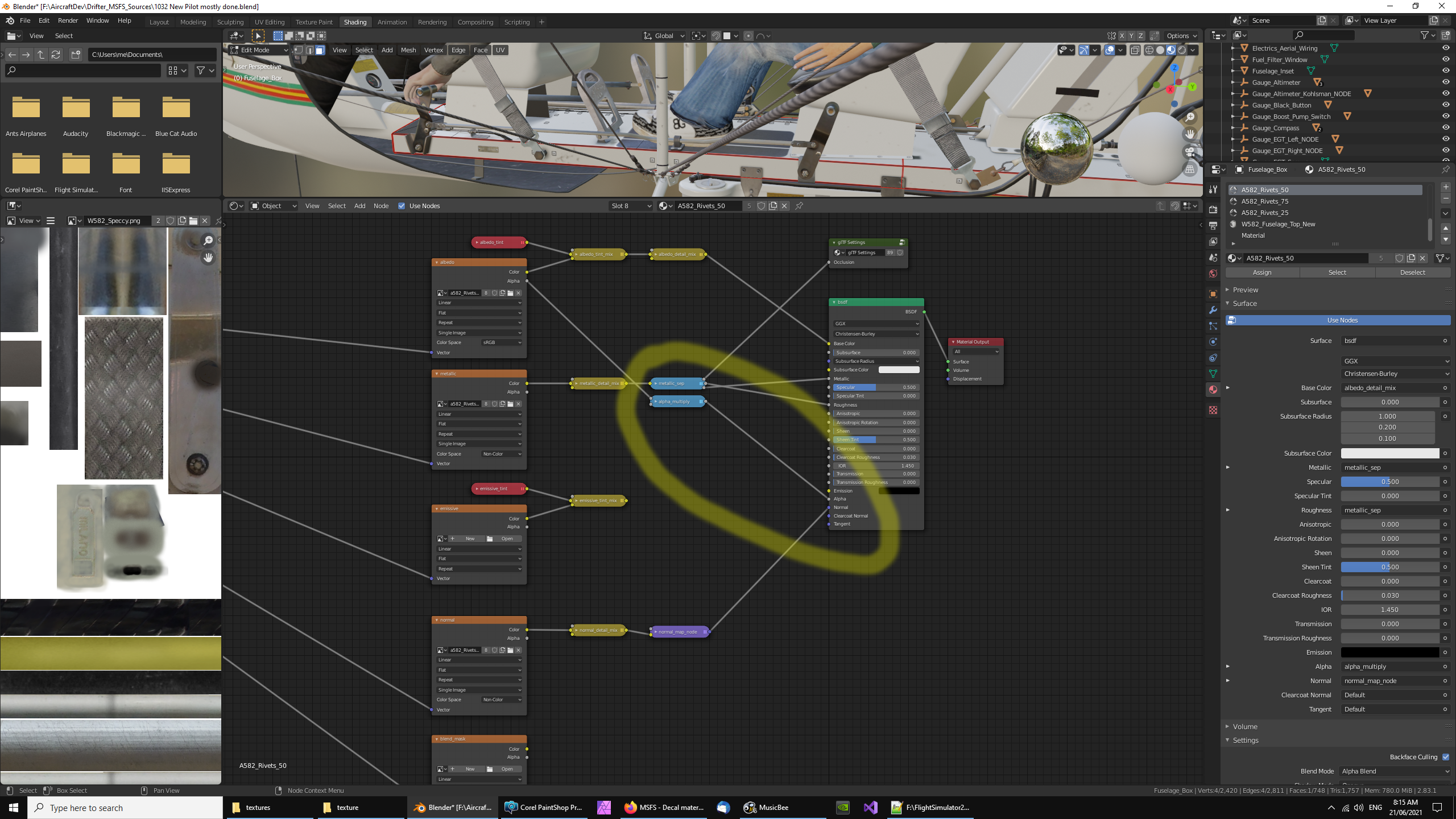The height and width of the screenshot is (819, 1456).
Task: Switch to the Texture Paint workspace tab
Action: 314,22
